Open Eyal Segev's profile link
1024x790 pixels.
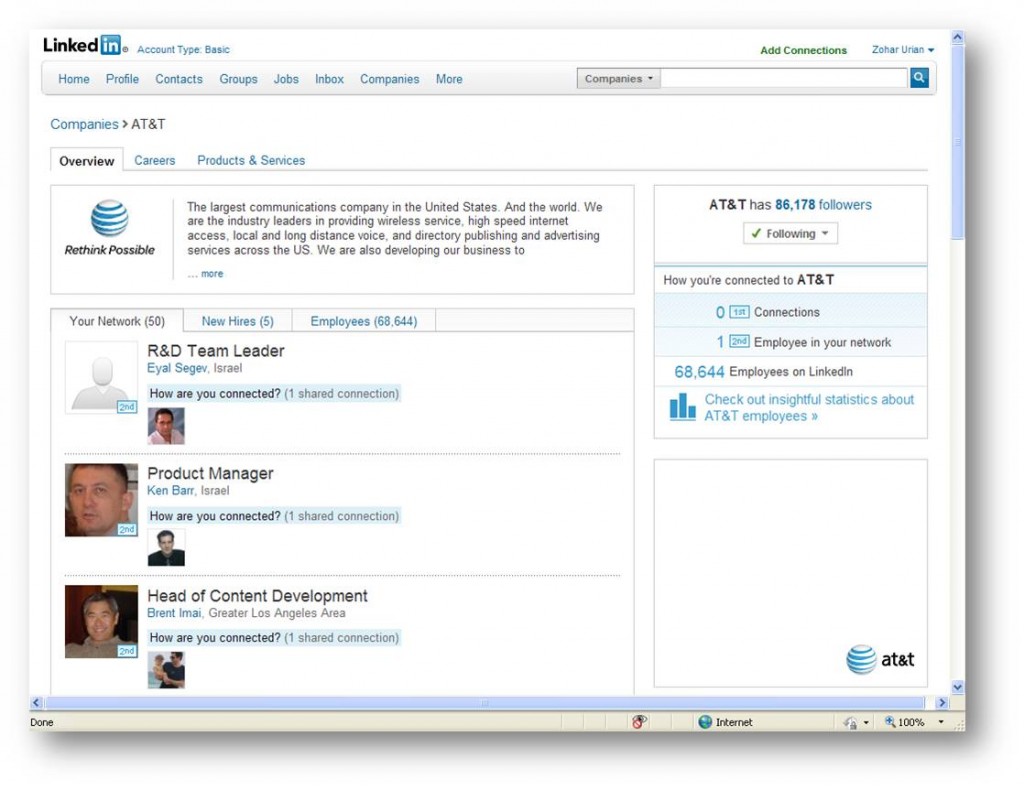point(177,368)
